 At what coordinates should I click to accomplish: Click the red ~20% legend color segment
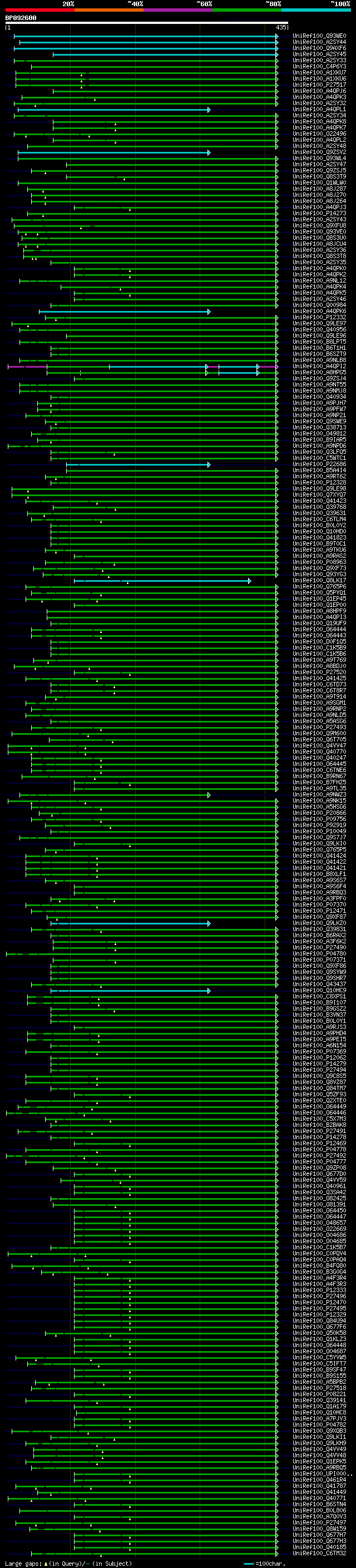(x=39, y=10)
